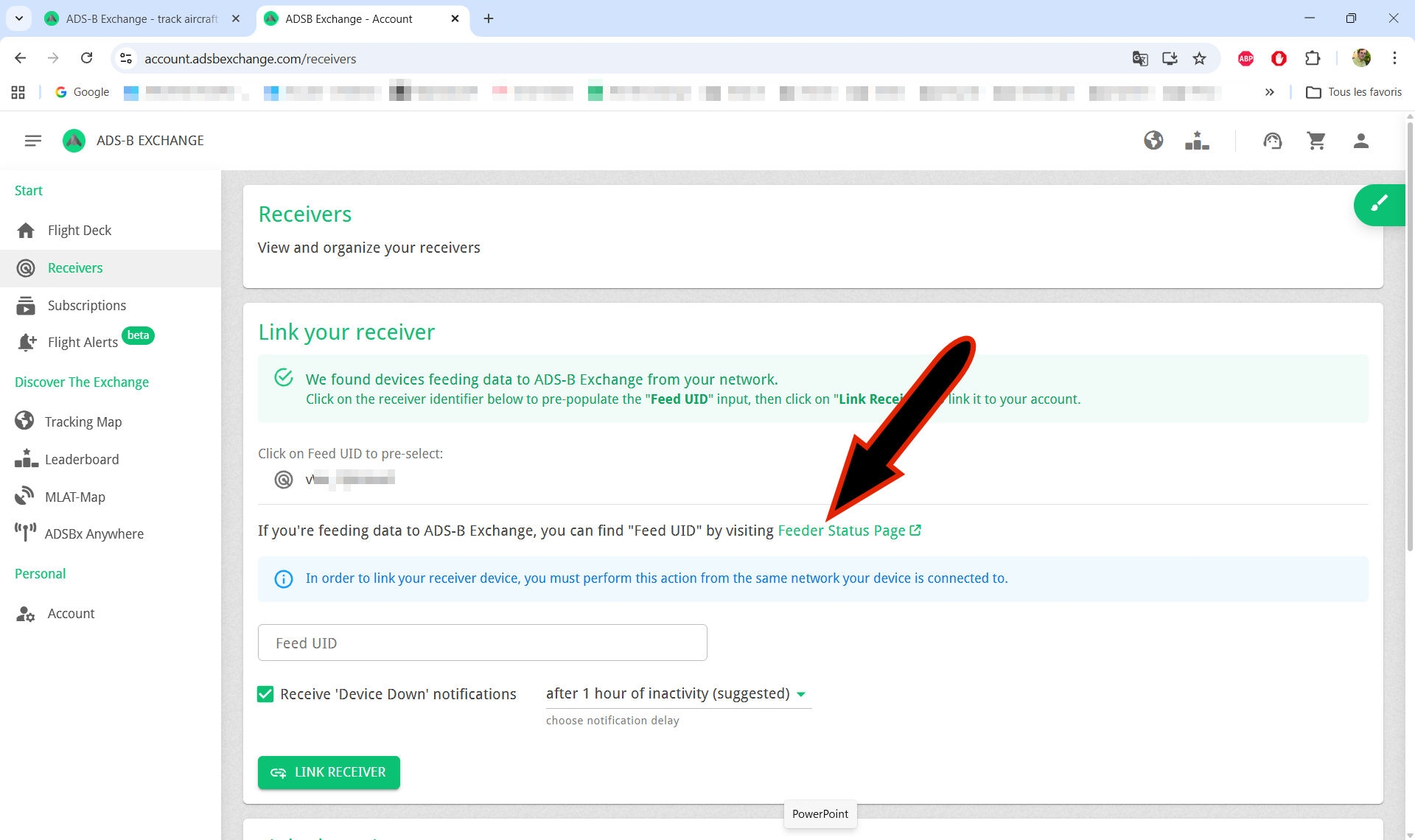Open a new browser tab

[489, 18]
